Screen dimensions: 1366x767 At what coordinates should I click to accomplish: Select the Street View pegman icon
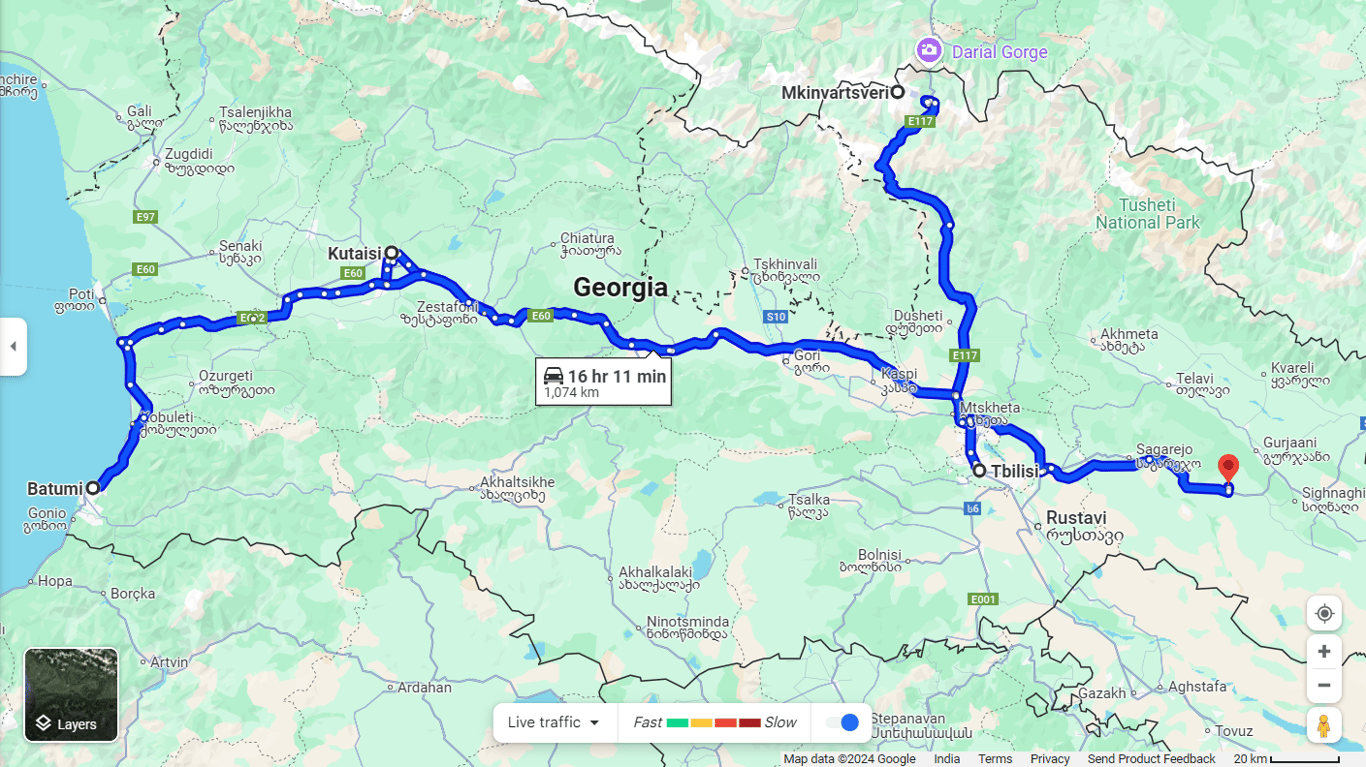point(1324,726)
